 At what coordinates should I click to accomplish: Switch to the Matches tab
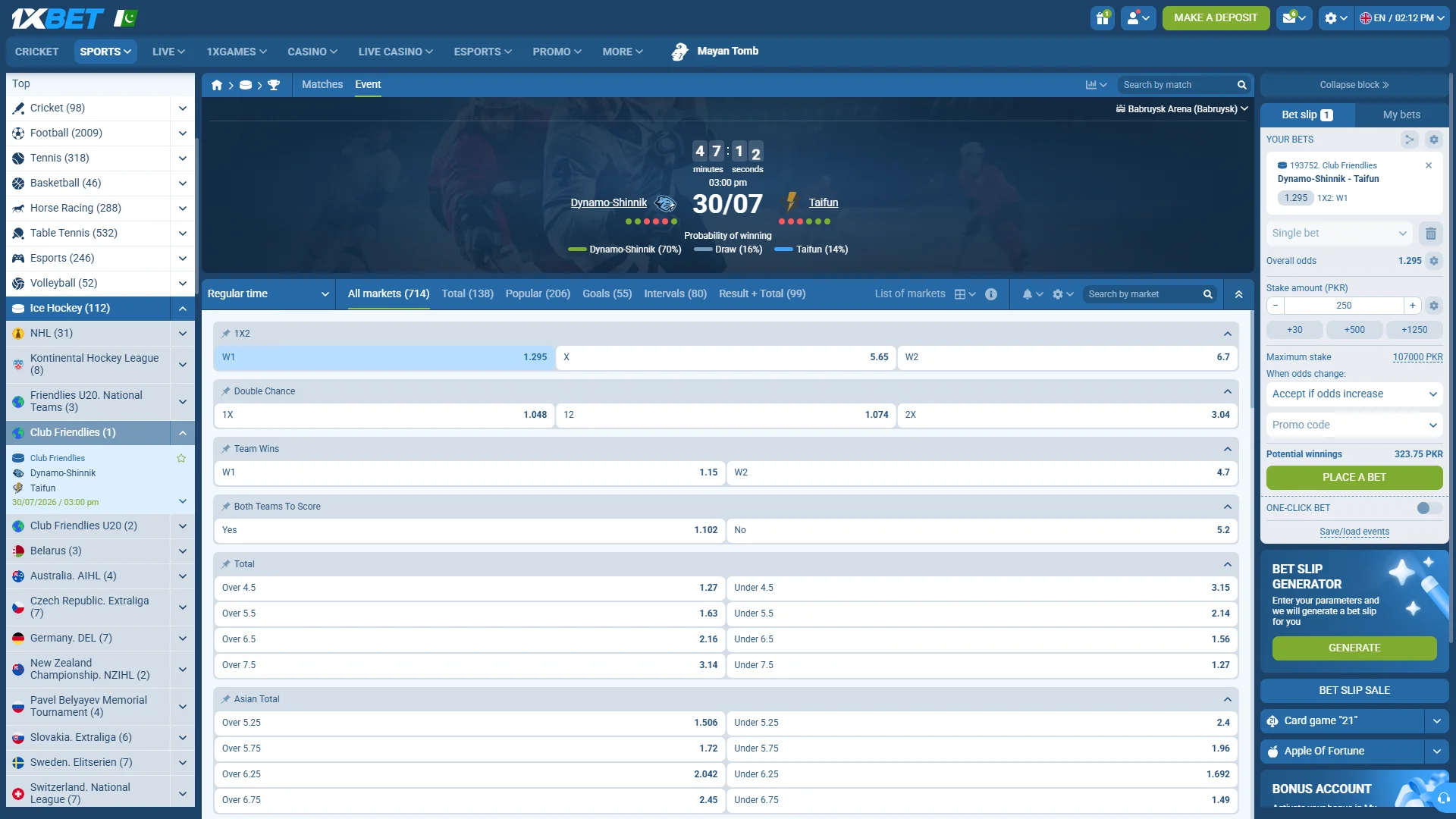[322, 85]
